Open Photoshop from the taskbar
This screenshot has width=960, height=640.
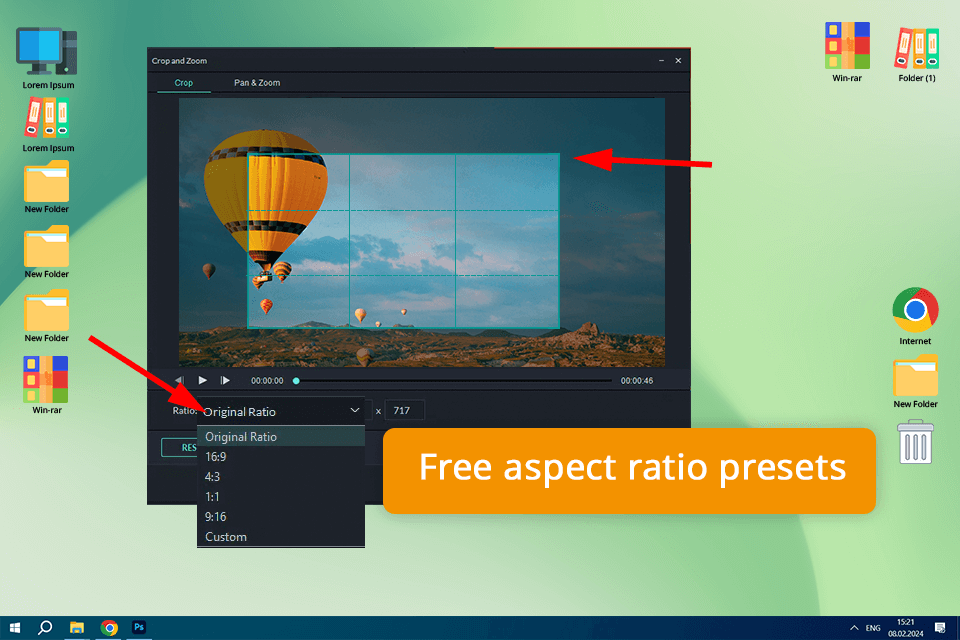(139, 628)
